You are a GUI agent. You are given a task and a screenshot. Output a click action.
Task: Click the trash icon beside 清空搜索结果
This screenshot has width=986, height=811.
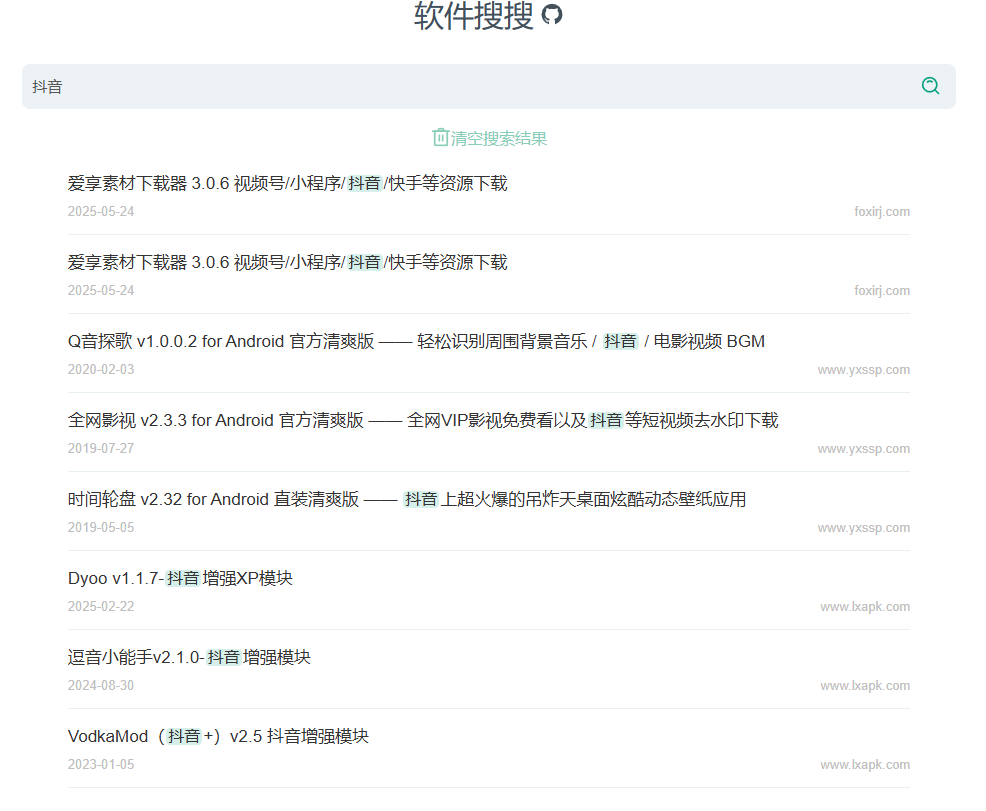pyautogui.click(x=440, y=137)
